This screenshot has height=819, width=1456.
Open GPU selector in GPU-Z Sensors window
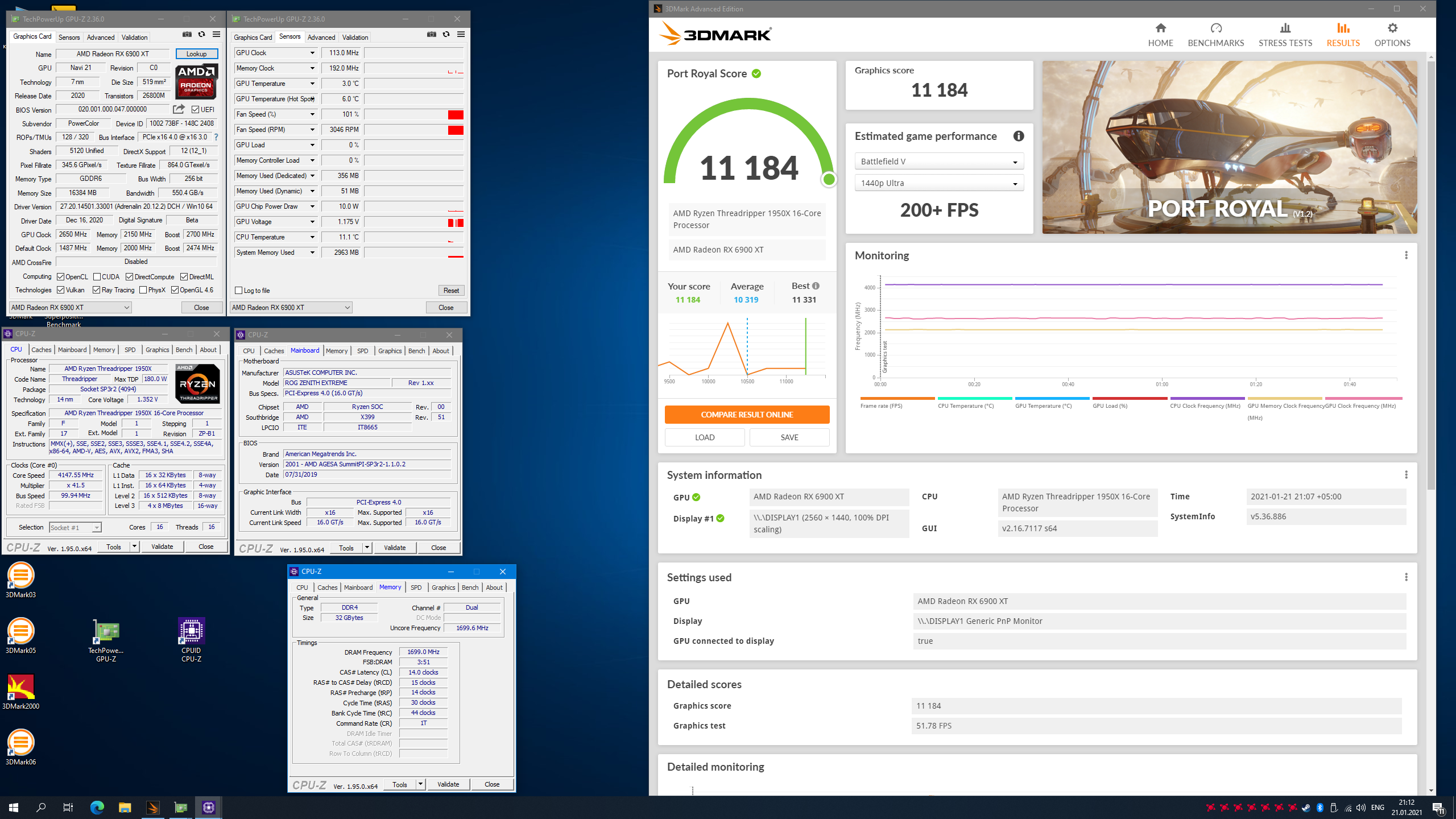point(291,308)
